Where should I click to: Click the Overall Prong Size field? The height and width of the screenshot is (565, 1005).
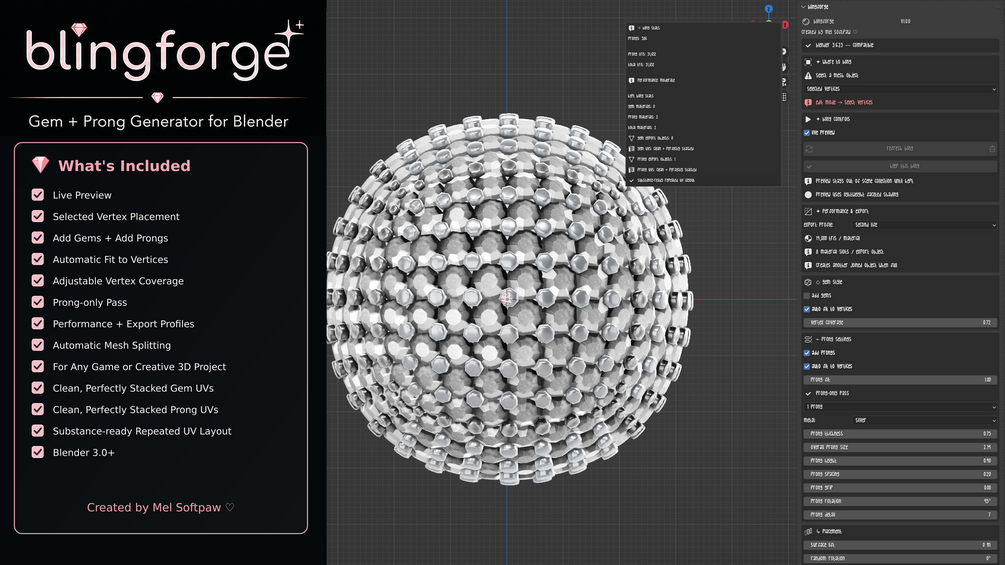[x=901, y=447]
